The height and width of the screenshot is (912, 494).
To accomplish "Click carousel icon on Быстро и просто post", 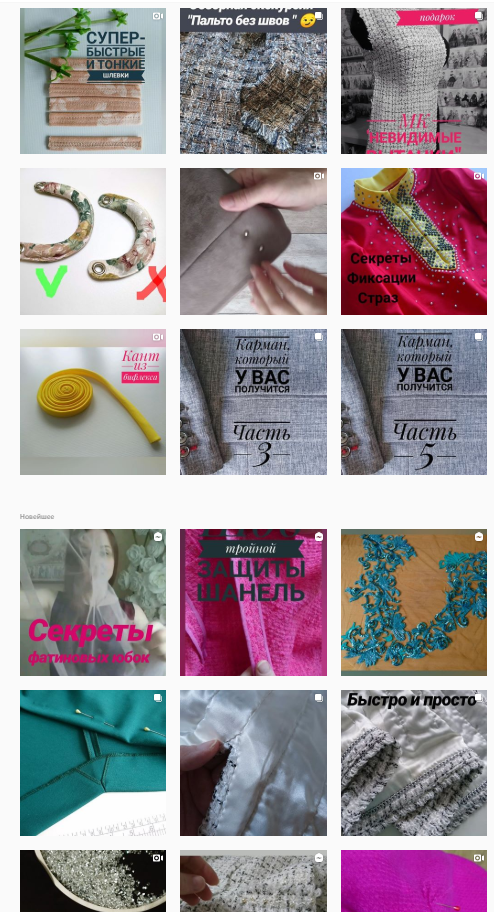I will (x=479, y=697).
